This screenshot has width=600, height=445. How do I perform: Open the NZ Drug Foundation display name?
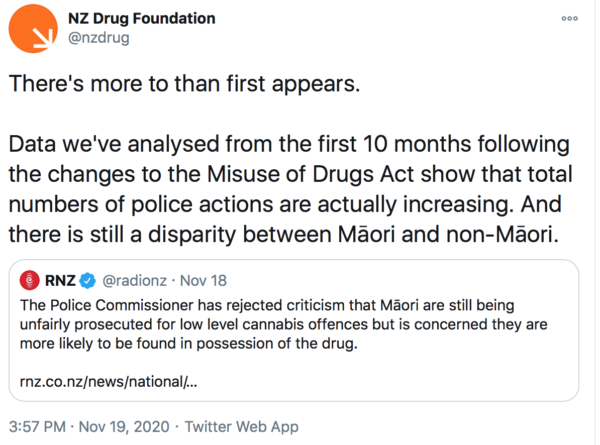click(141, 19)
